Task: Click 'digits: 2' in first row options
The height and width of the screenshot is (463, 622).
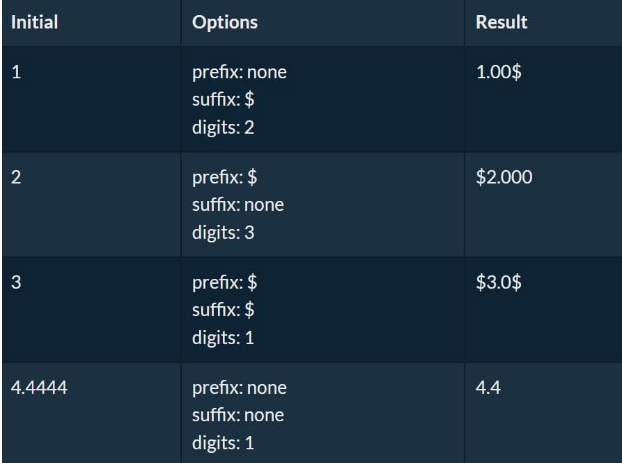Action: (x=223, y=128)
